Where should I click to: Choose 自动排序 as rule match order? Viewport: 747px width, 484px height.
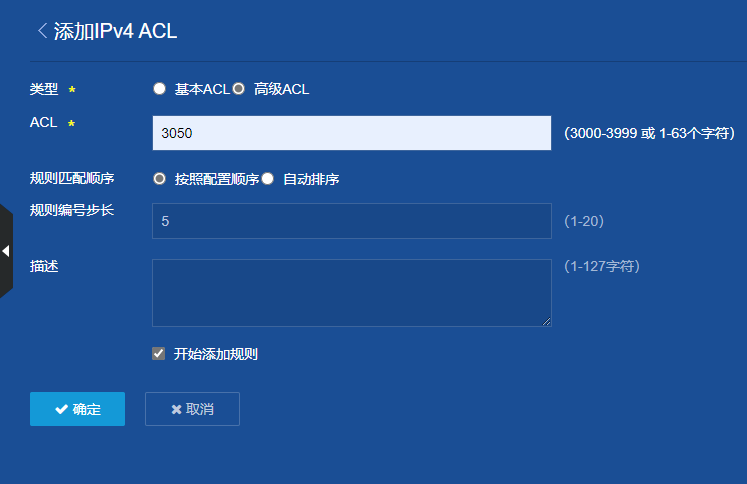point(268,179)
